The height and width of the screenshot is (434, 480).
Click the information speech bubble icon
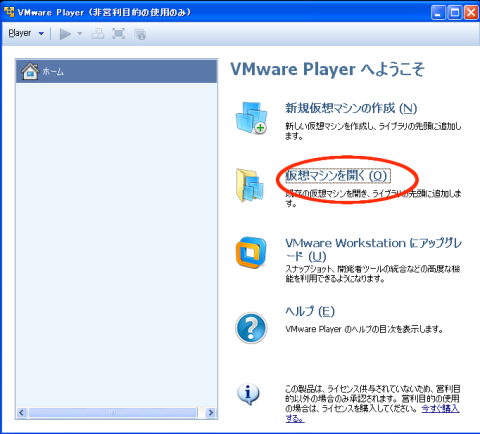tap(248, 394)
